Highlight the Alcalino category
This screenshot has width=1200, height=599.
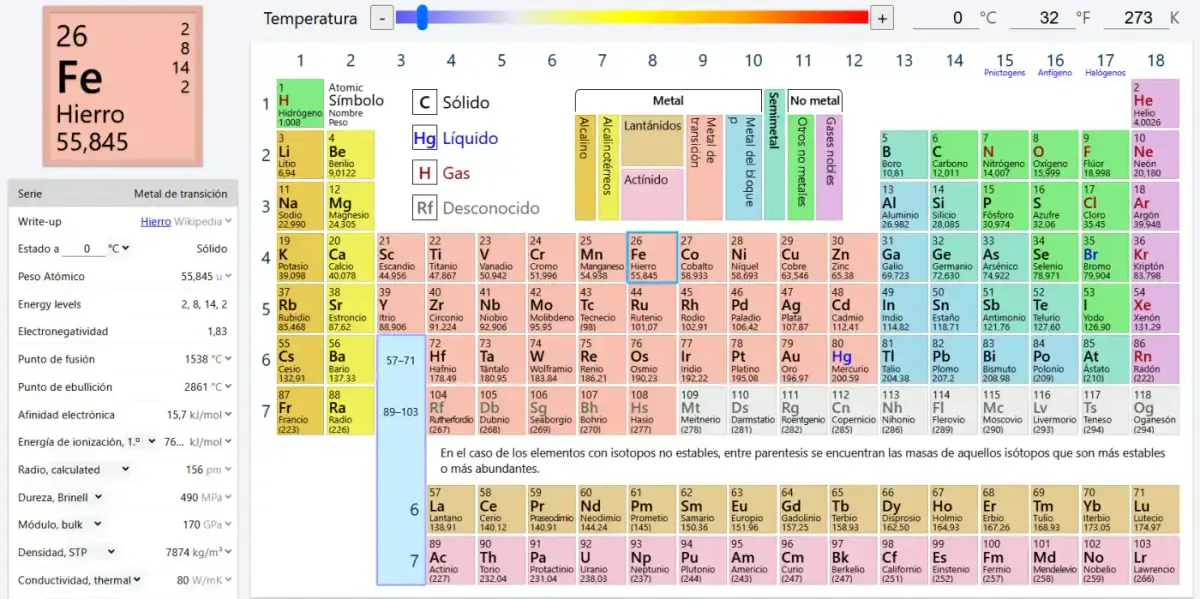[585, 167]
